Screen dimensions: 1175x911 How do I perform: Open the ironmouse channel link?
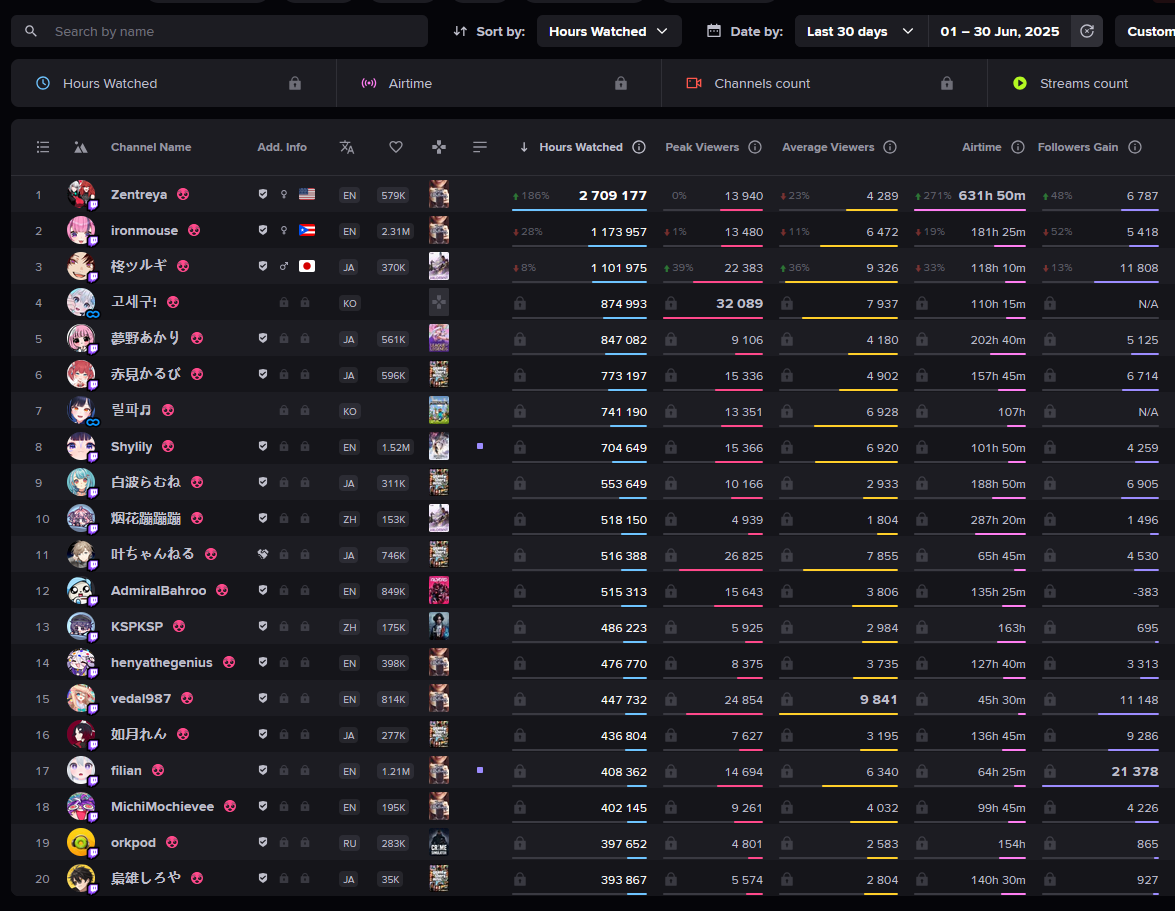(x=144, y=231)
